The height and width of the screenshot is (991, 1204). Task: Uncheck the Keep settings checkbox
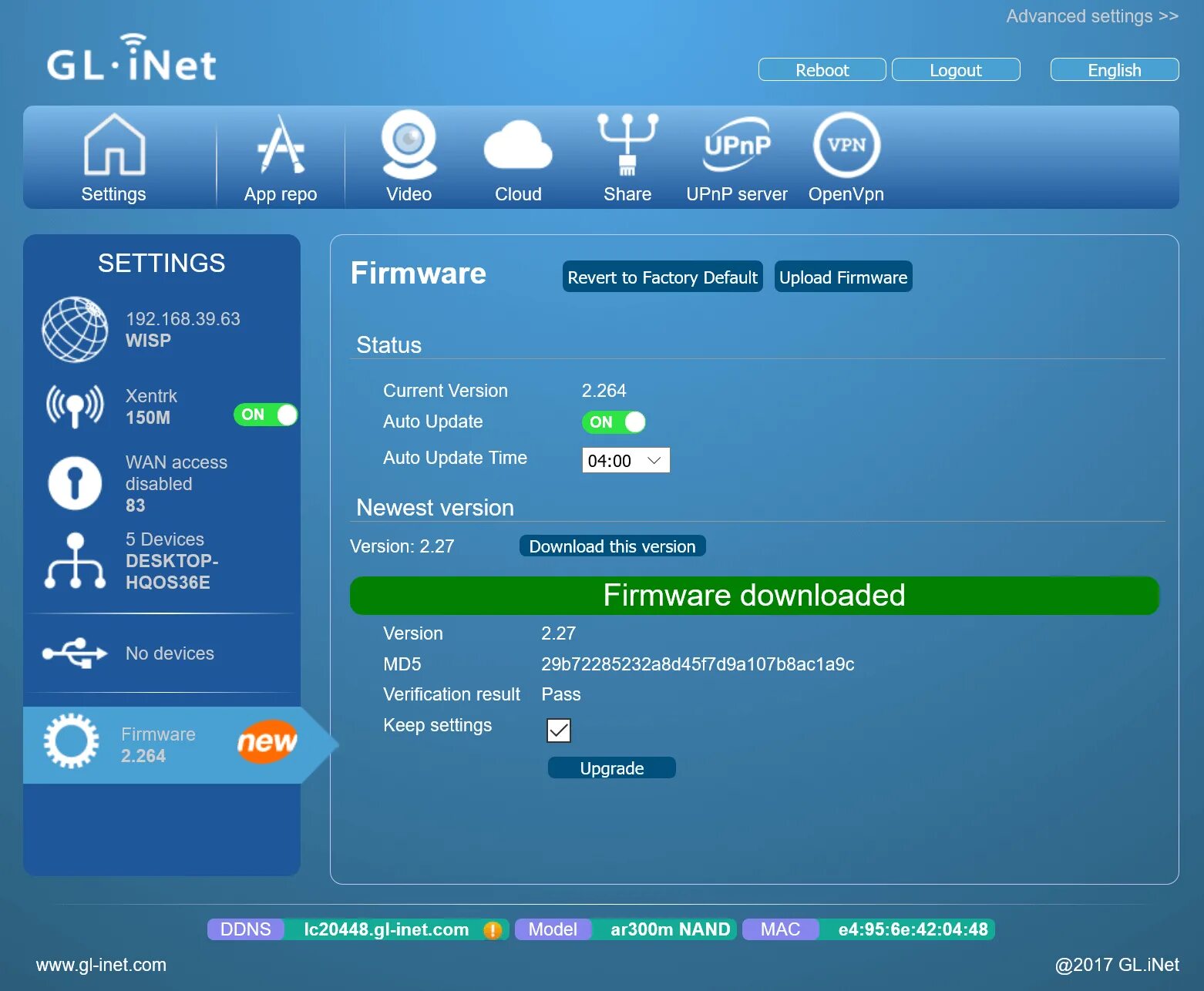point(559,731)
